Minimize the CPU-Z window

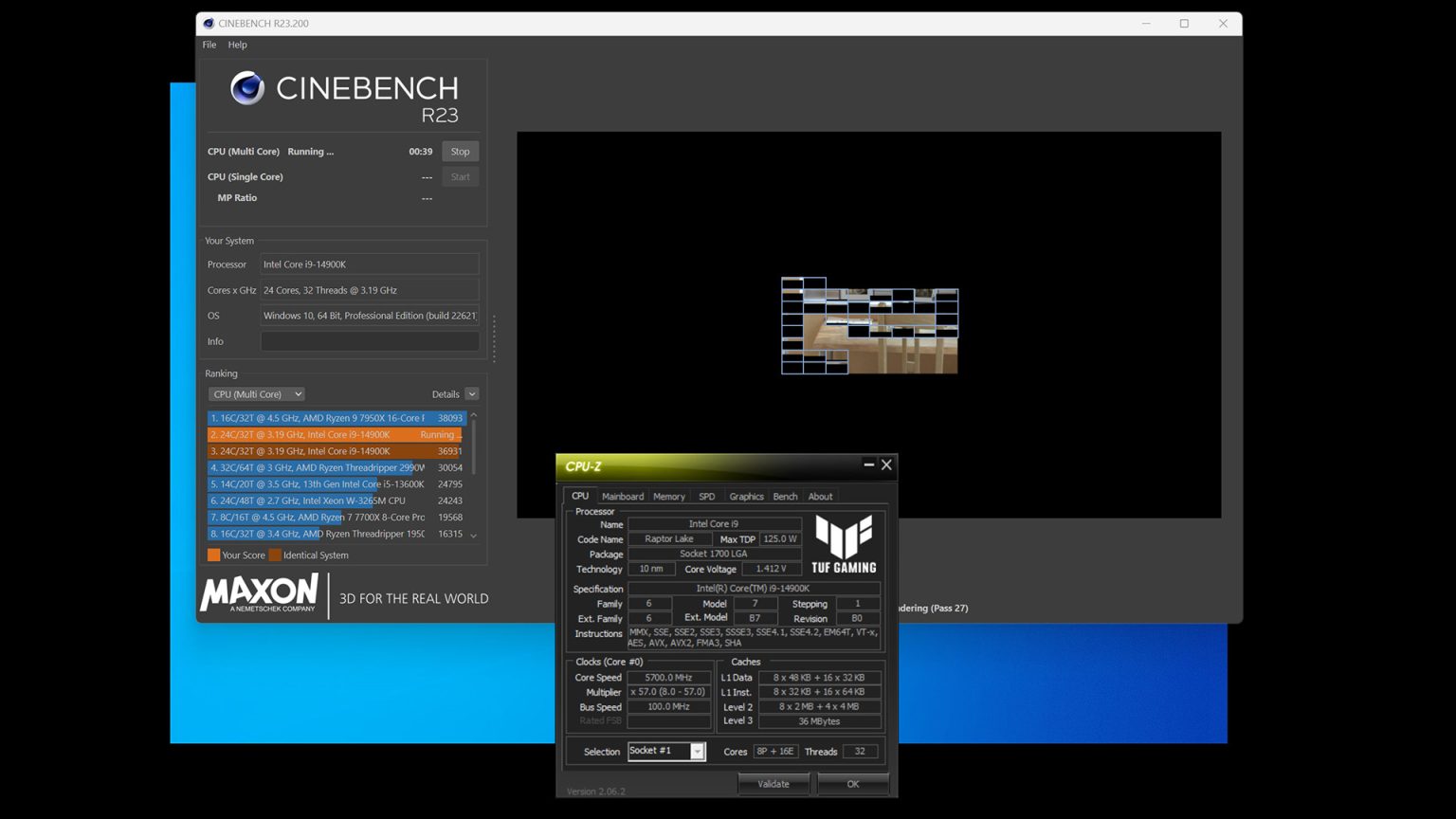(x=868, y=464)
